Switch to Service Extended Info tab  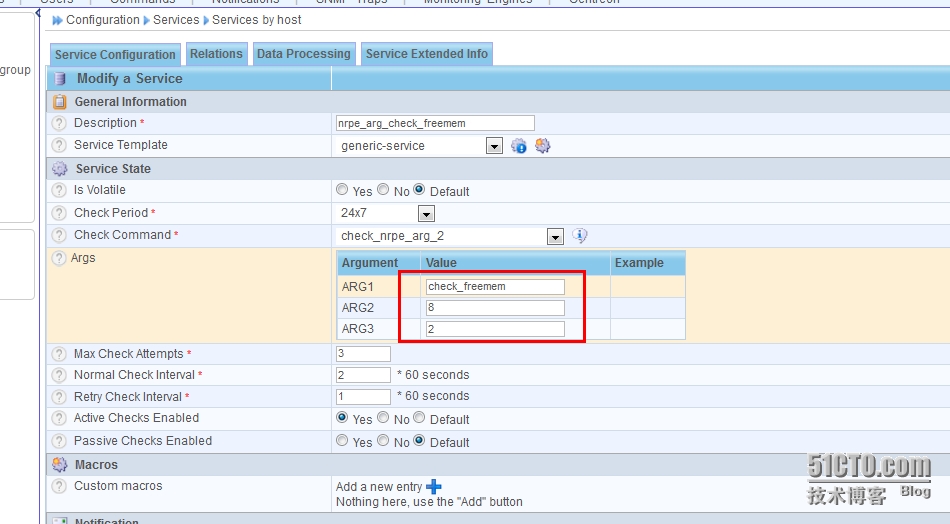pos(427,54)
